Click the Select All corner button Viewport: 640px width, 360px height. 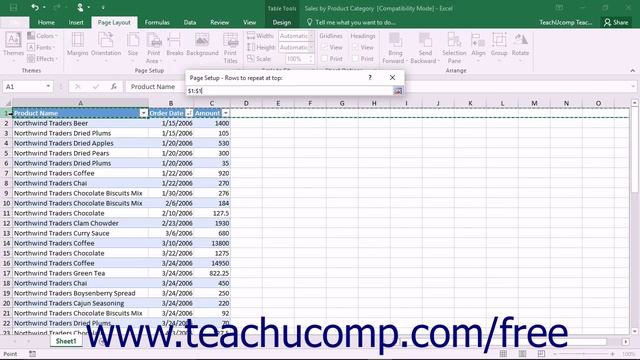[7, 103]
